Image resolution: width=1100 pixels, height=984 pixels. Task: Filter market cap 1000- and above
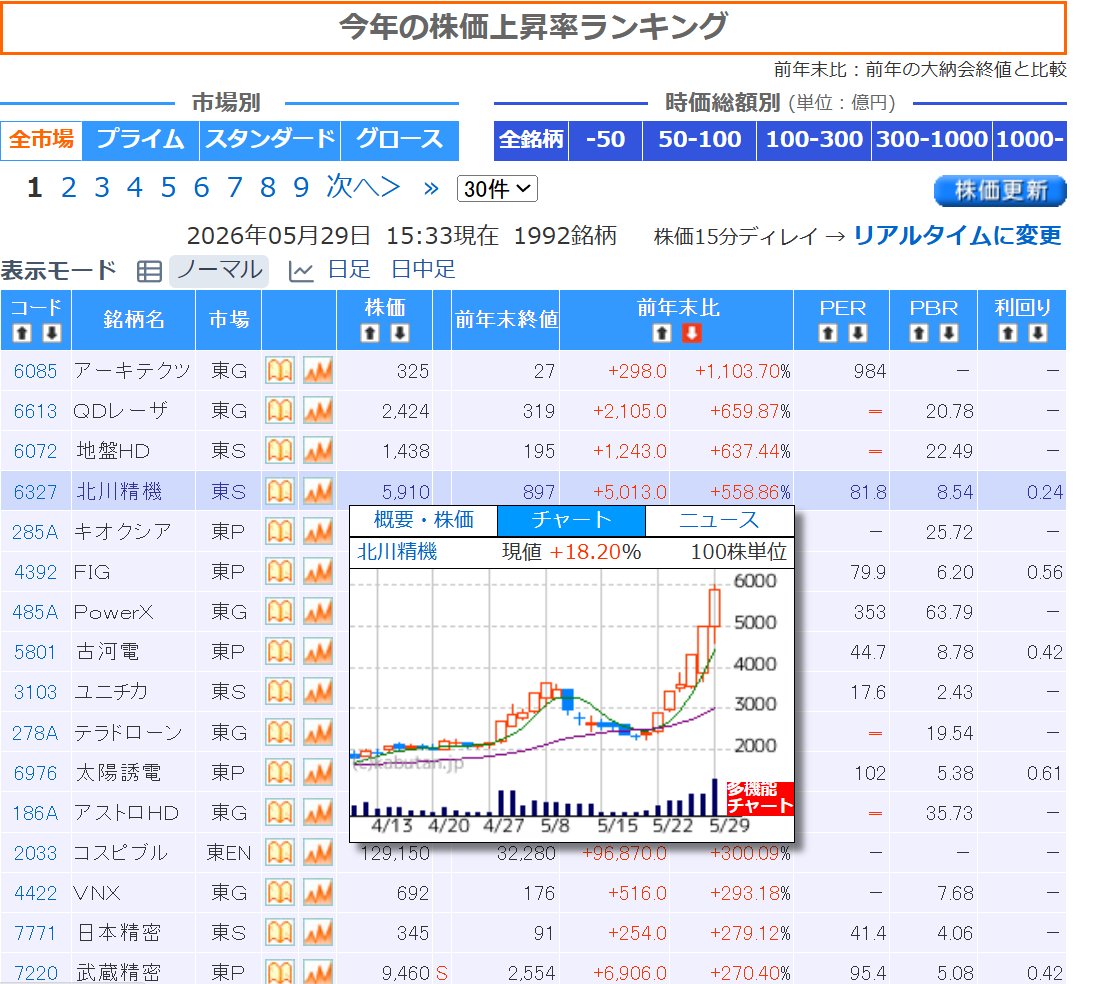click(x=1030, y=140)
